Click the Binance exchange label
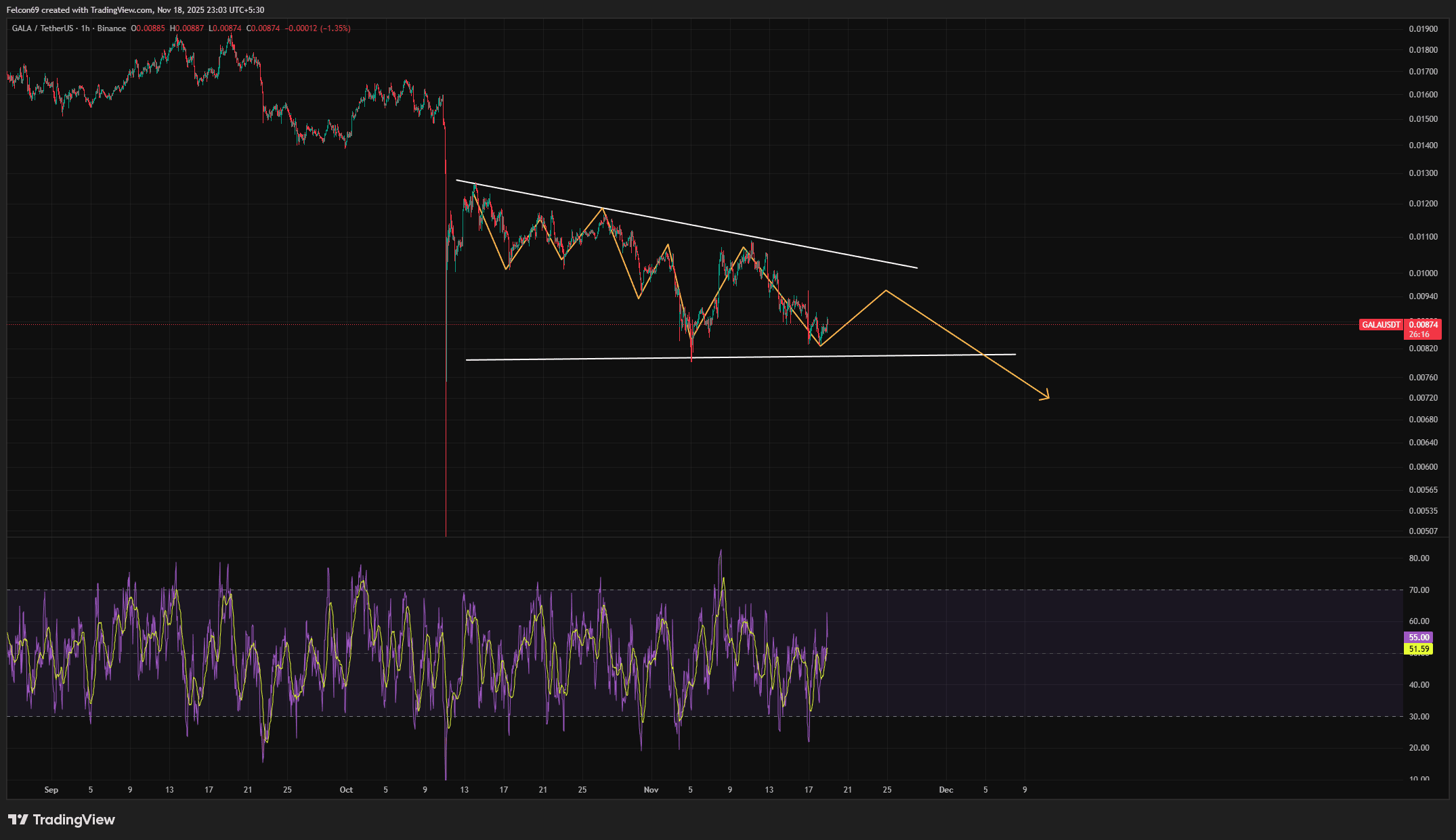Viewport: 1456px width, 840px height. (x=111, y=28)
